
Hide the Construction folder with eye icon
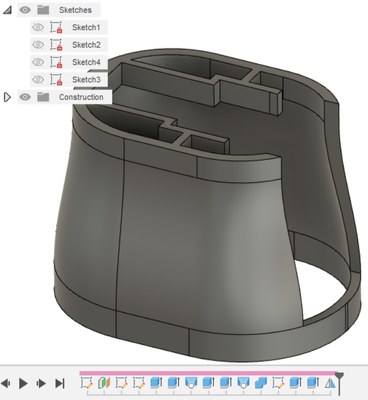pos(25,97)
